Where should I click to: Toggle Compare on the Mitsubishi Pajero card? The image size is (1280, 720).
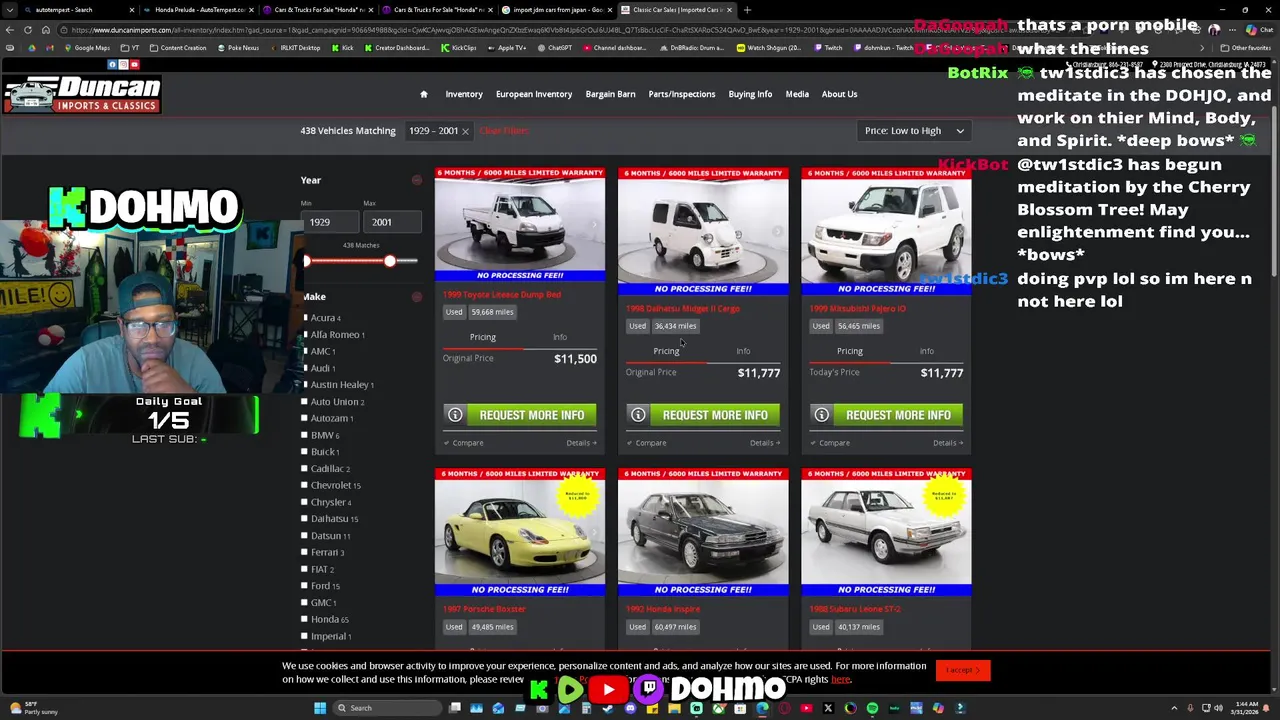pos(830,443)
